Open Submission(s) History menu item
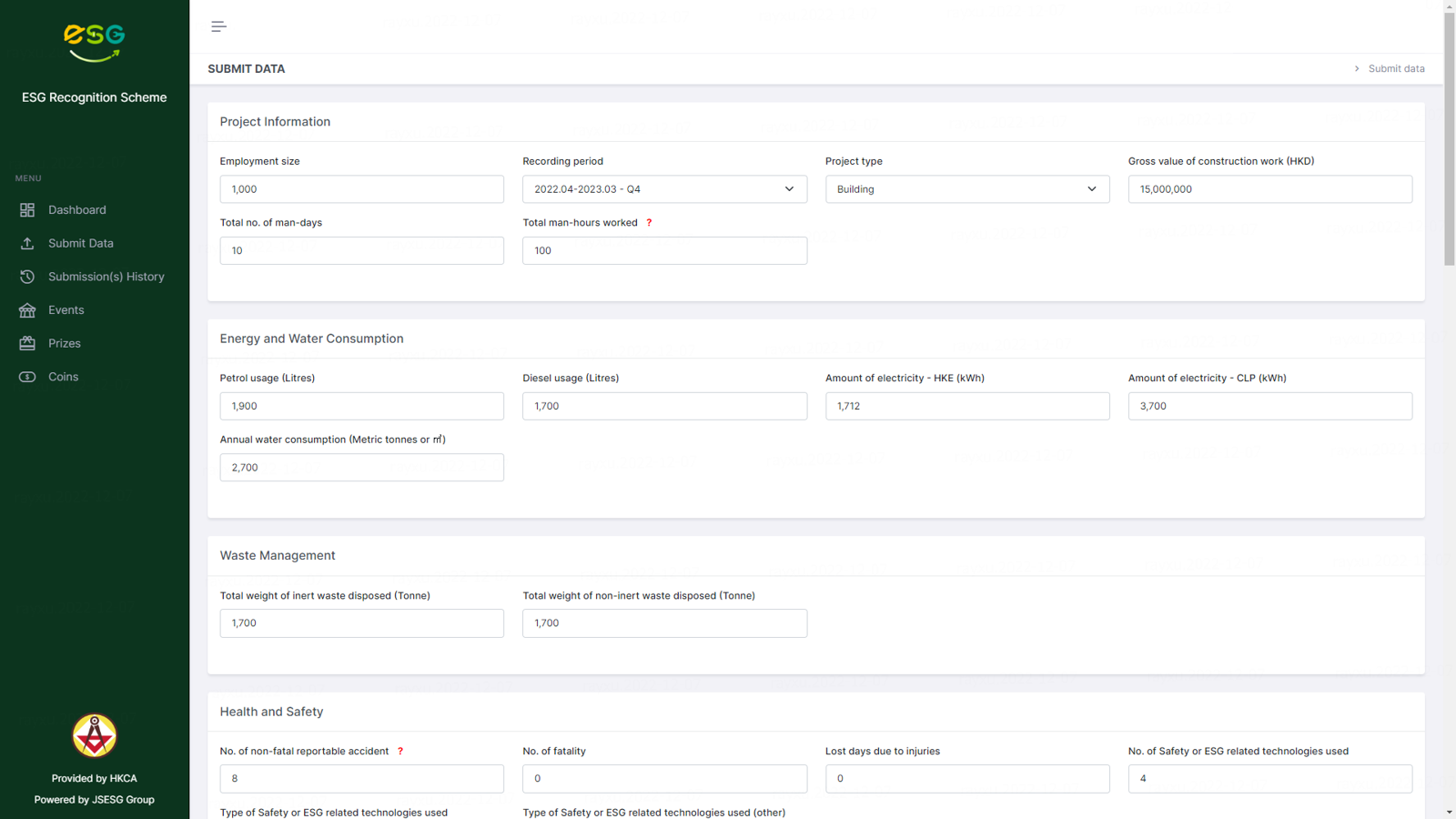Image resolution: width=1456 pixels, height=819 pixels. (x=106, y=277)
